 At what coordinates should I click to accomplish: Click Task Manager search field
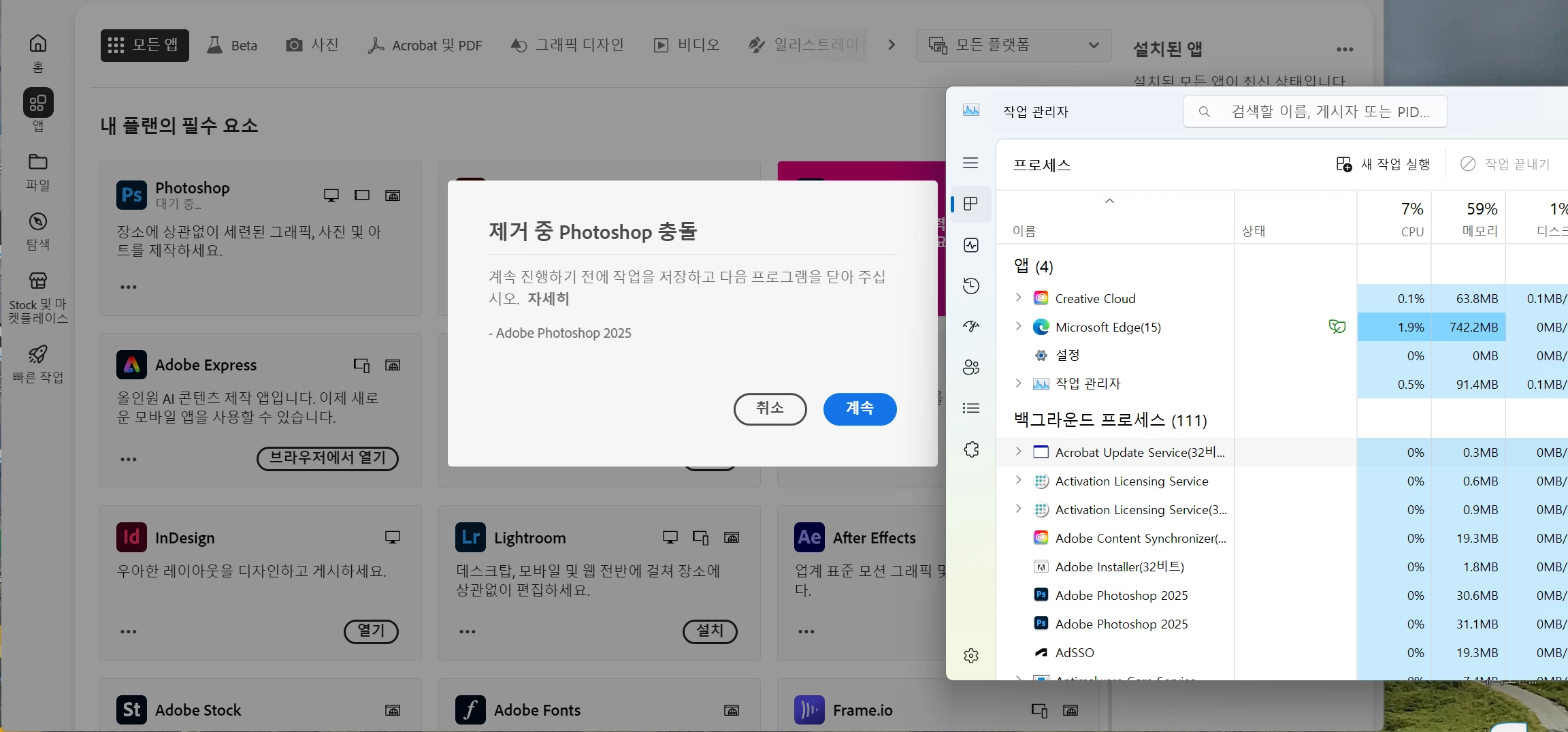[1315, 112]
